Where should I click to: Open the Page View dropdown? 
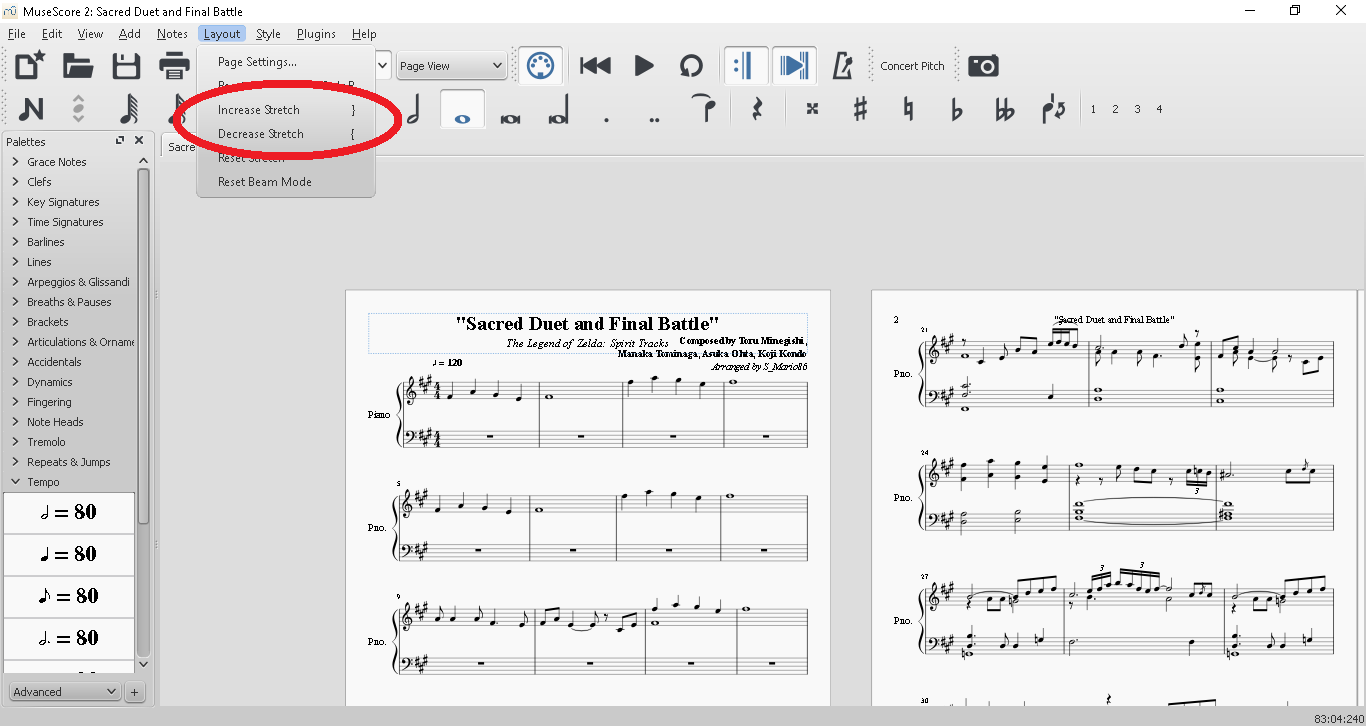[x=451, y=66]
